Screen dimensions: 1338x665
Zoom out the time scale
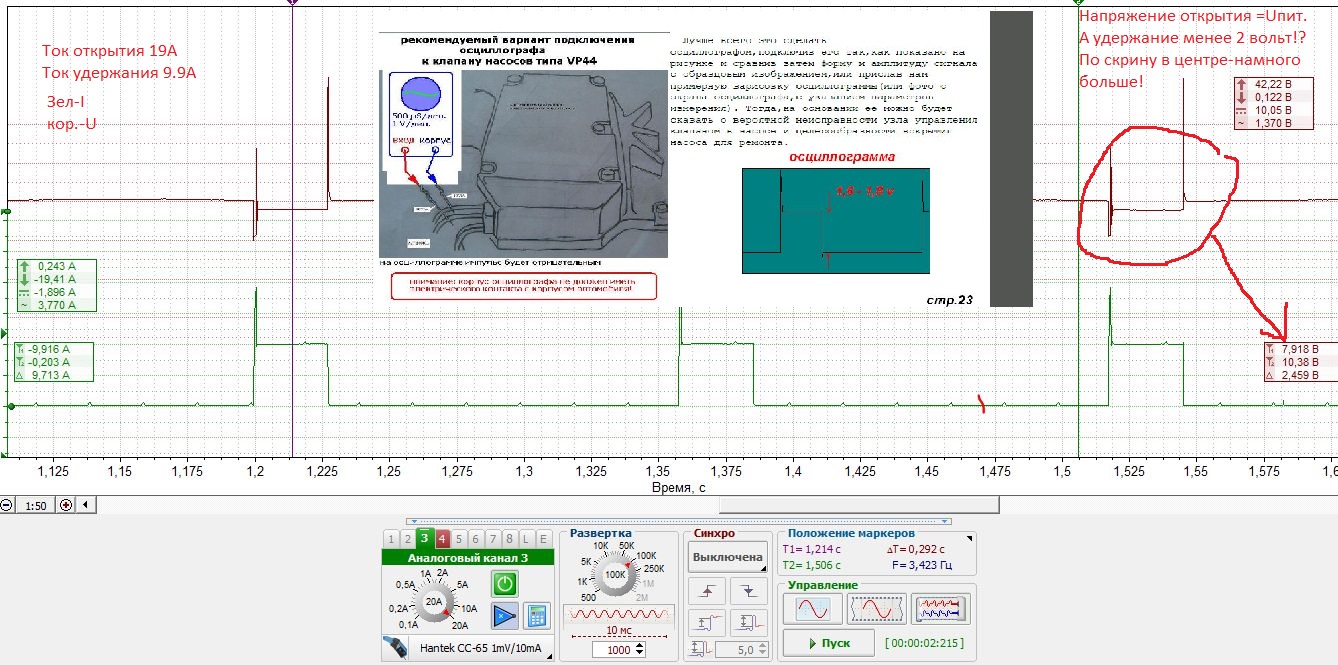tap(6, 505)
